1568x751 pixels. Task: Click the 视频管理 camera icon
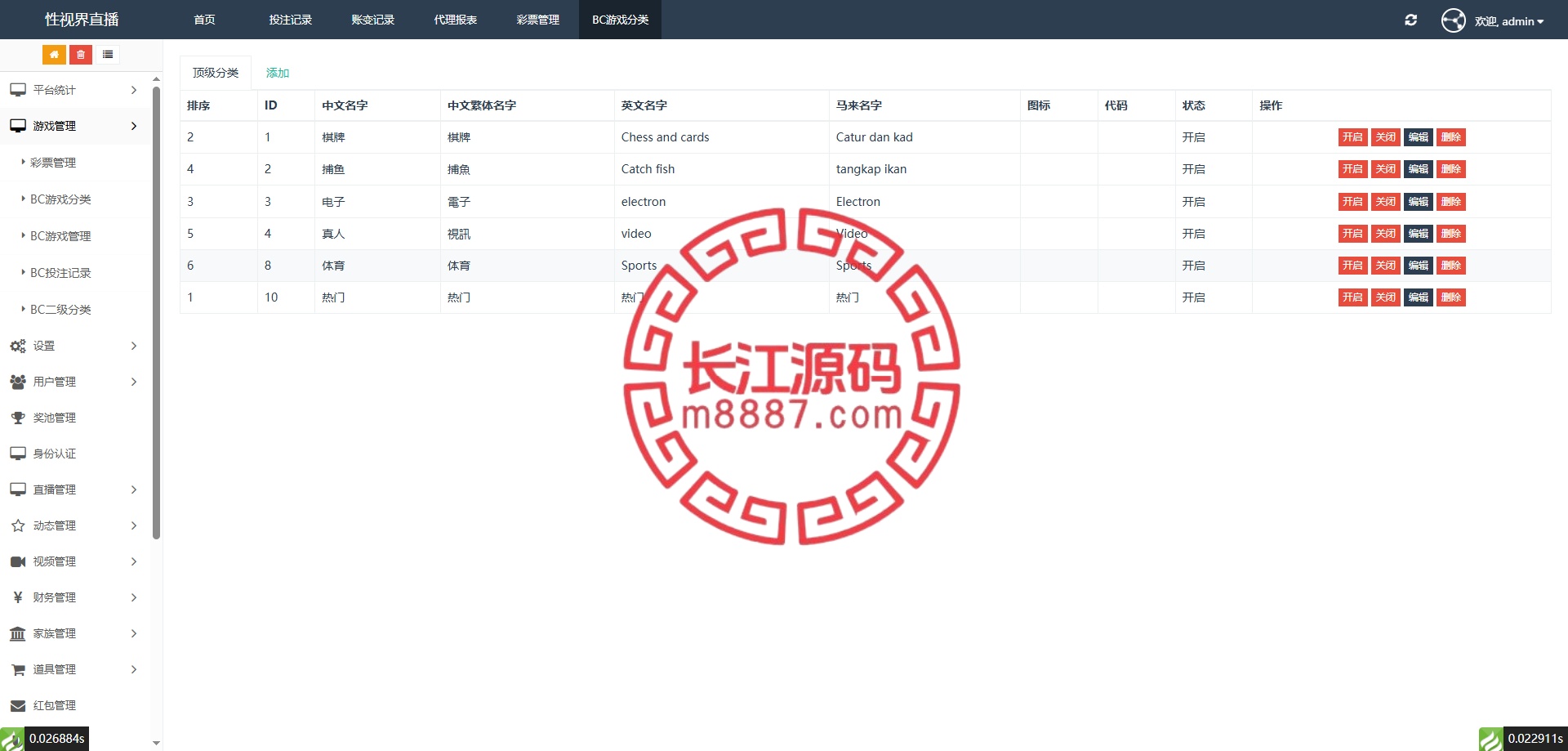click(x=18, y=561)
